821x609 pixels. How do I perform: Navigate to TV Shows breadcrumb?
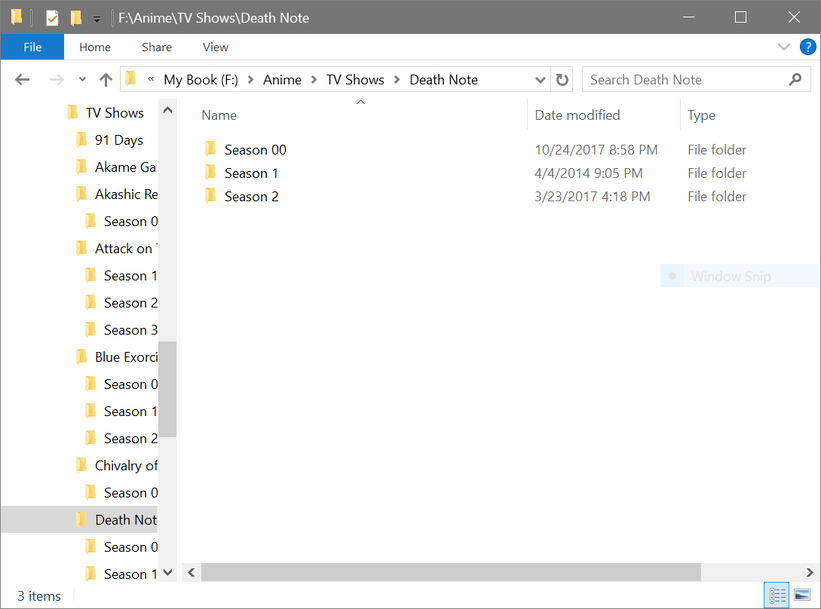click(x=356, y=80)
